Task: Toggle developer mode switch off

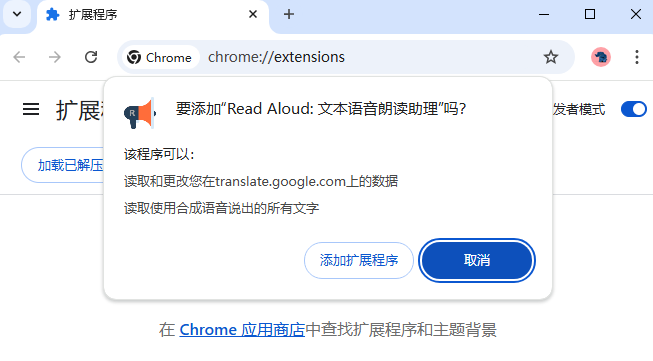Action: 633,110
